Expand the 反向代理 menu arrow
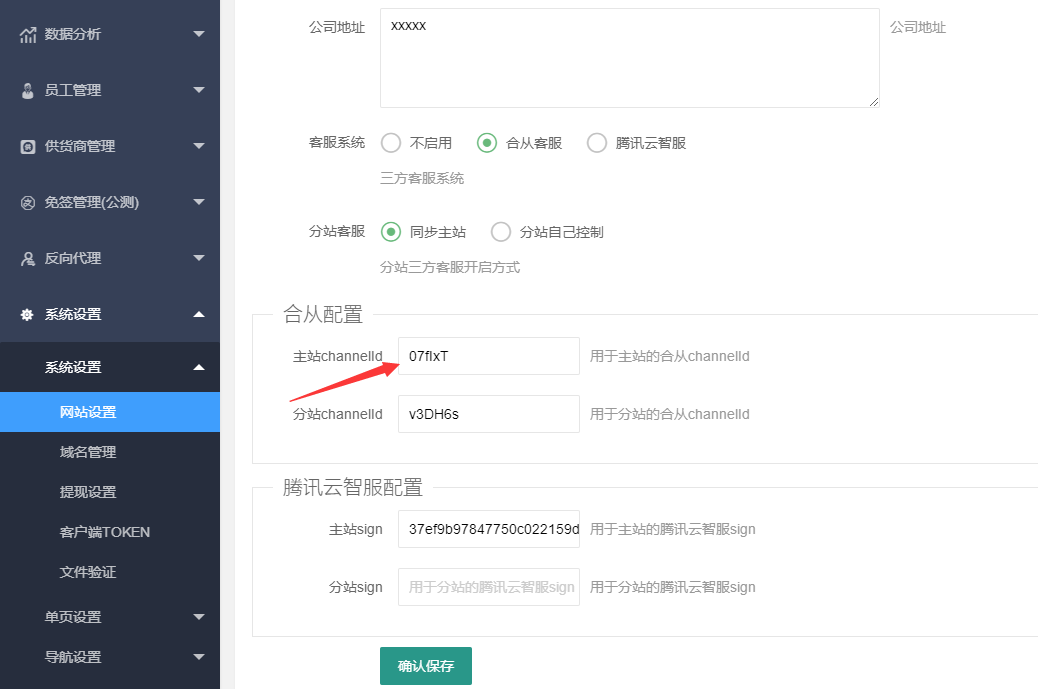Screen dimensions: 1038x689 [x=199, y=257]
